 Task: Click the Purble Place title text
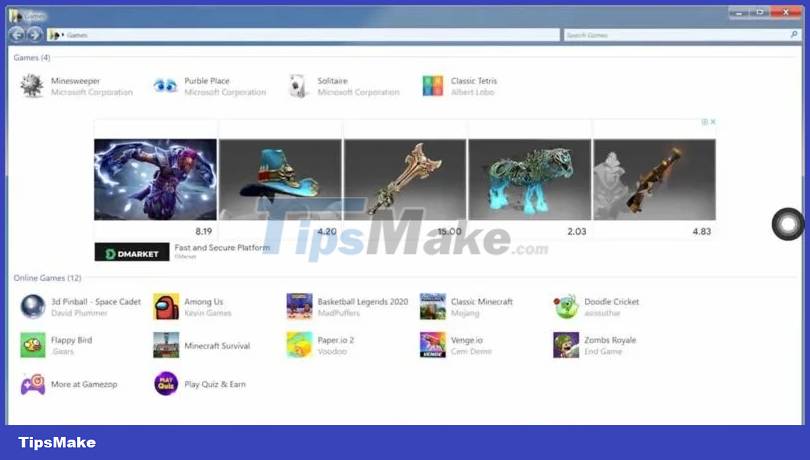[x=207, y=81]
